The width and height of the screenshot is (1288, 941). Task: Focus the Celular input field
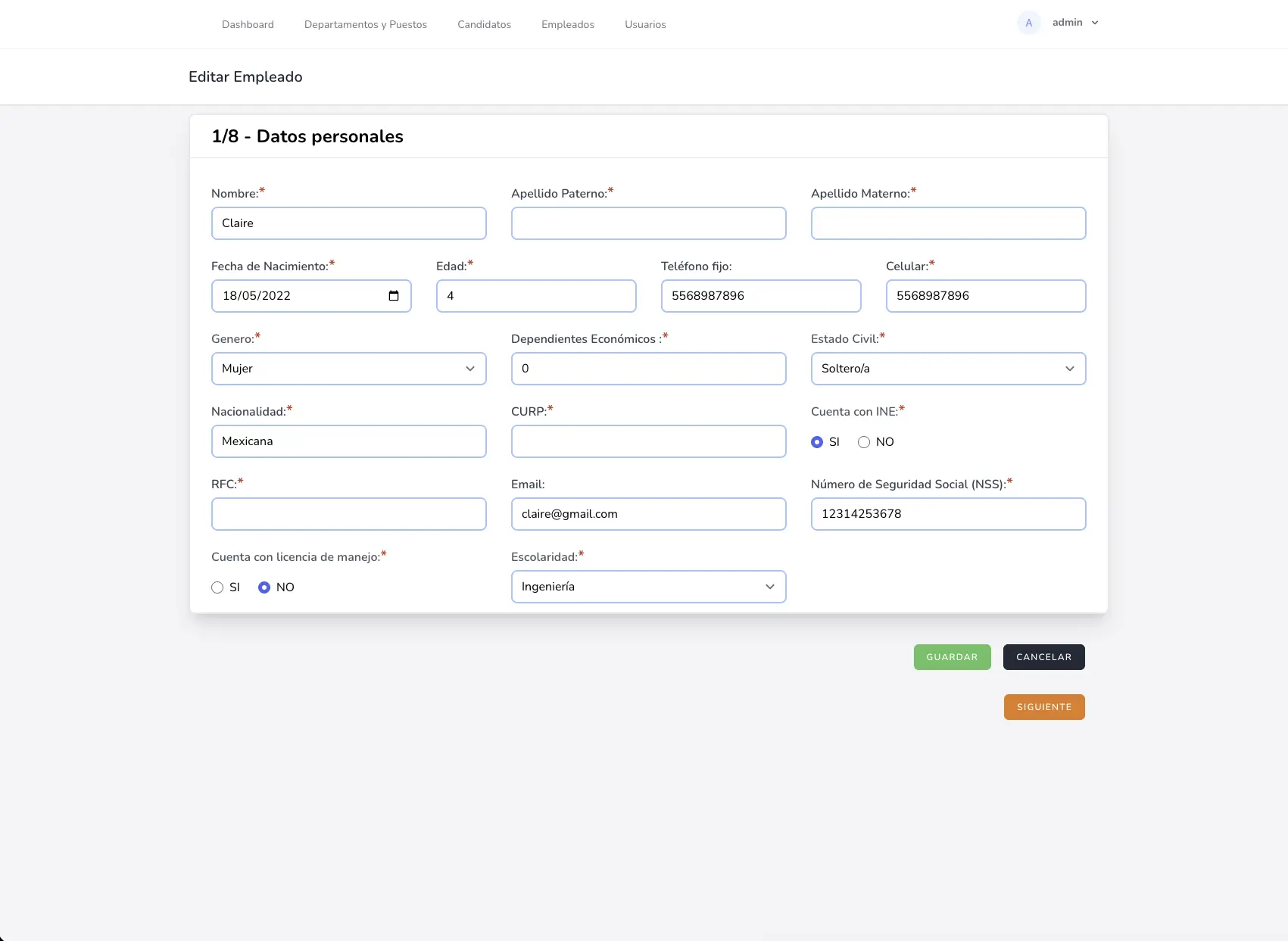[x=986, y=296]
